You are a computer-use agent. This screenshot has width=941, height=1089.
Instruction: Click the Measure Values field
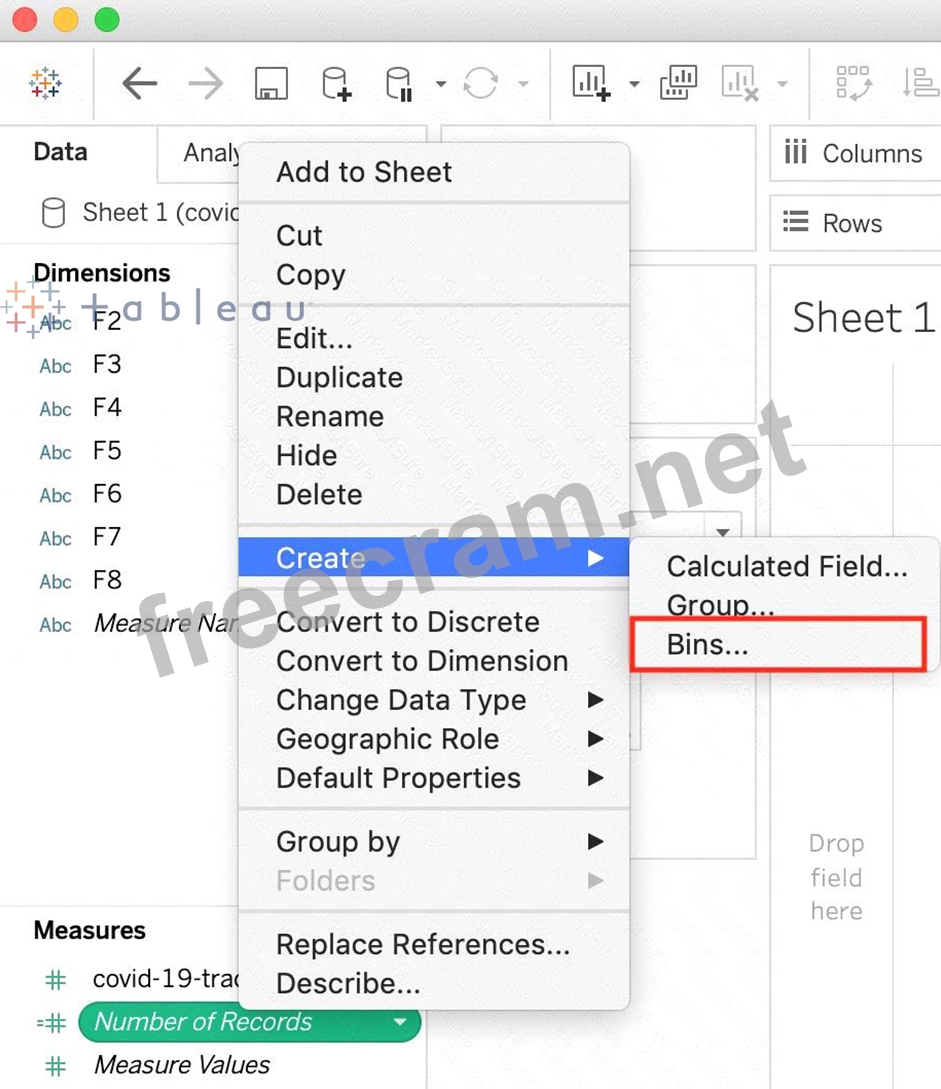pos(181,1065)
